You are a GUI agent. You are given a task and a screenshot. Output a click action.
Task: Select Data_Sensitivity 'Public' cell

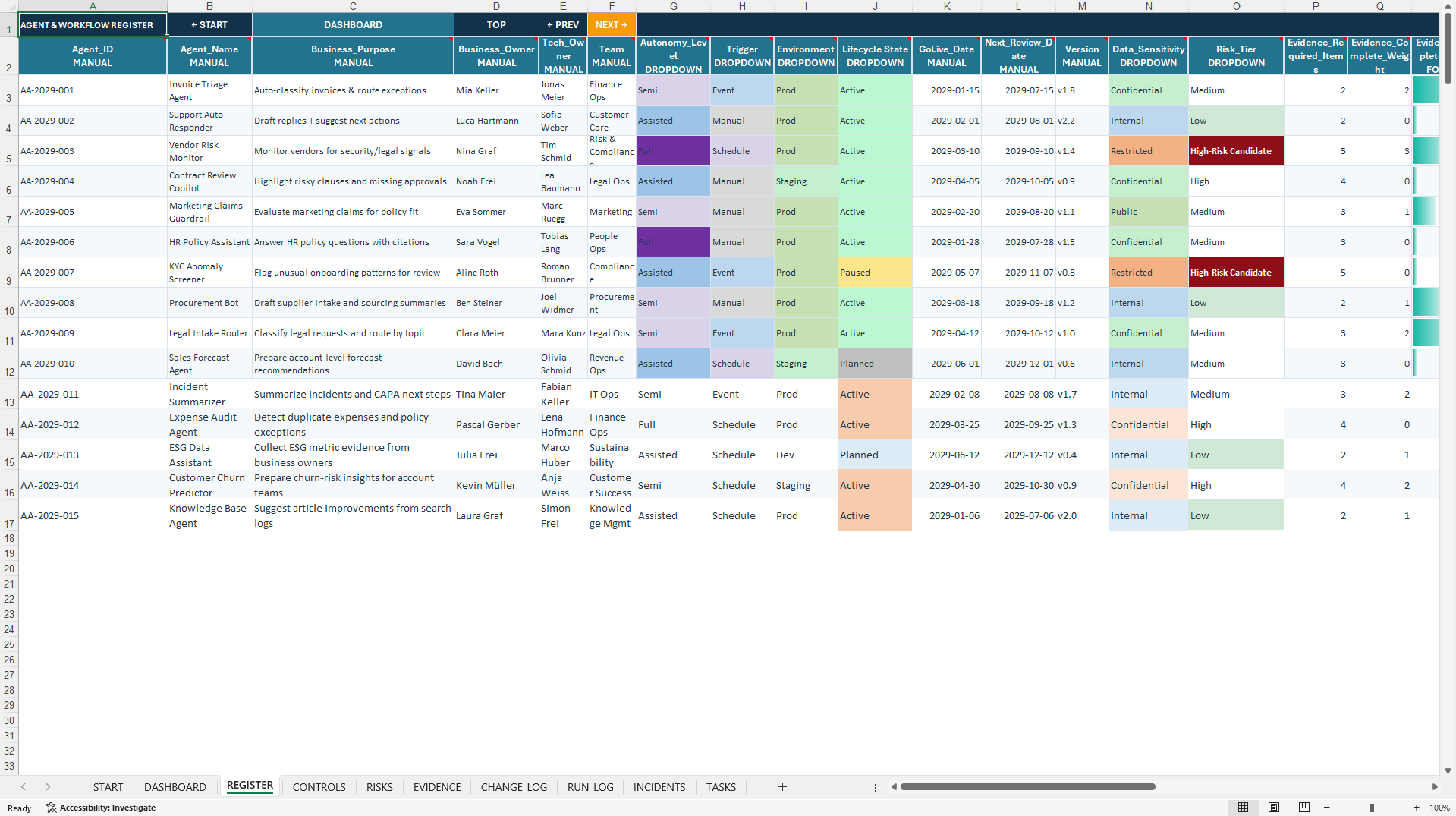coord(1148,212)
